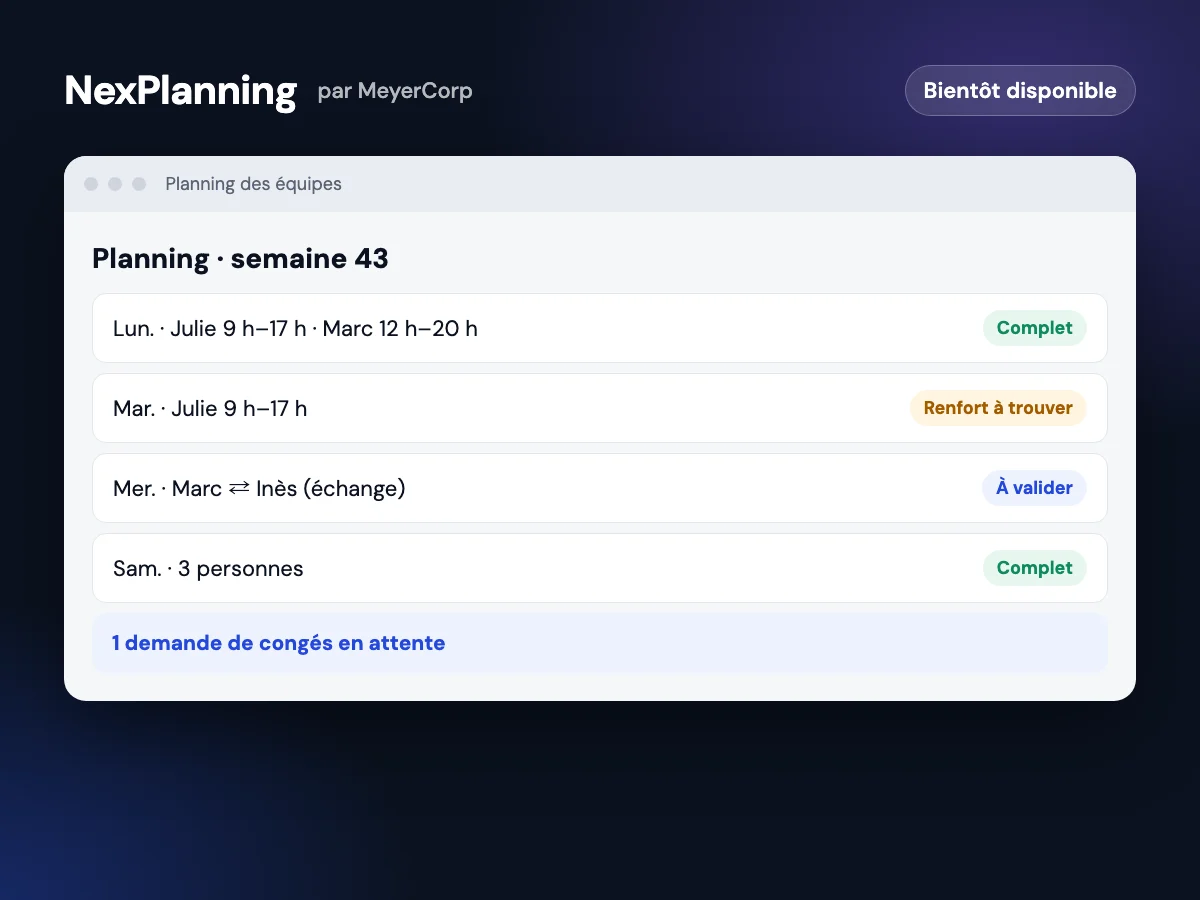
Task: Click the À valider badge
Action: pyautogui.click(x=1034, y=488)
